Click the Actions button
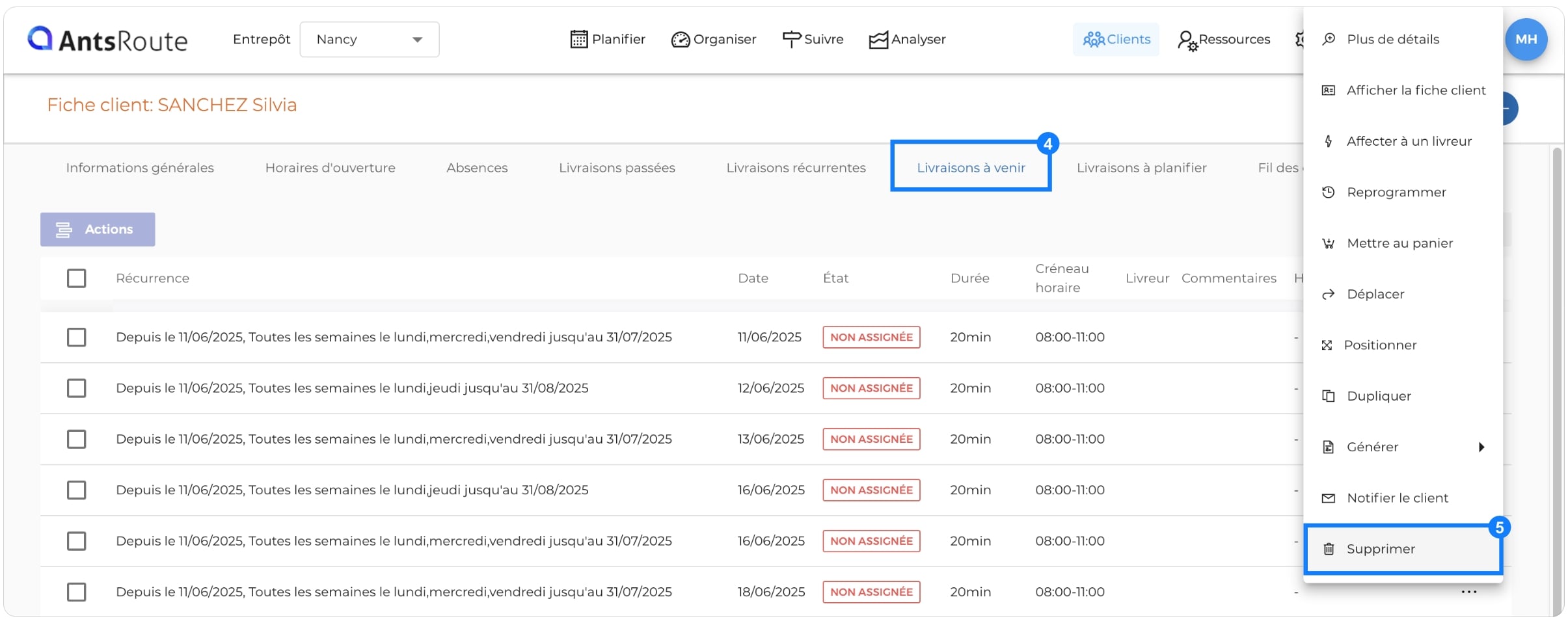 tap(98, 230)
